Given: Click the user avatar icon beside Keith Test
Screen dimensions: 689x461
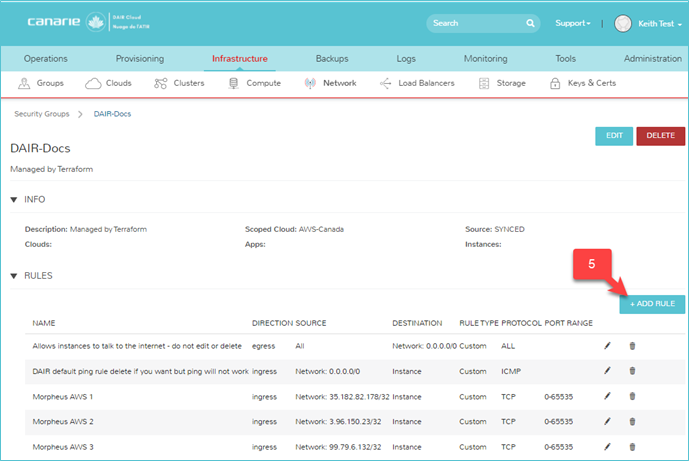Looking at the screenshot, I should (x=623, y=23).
